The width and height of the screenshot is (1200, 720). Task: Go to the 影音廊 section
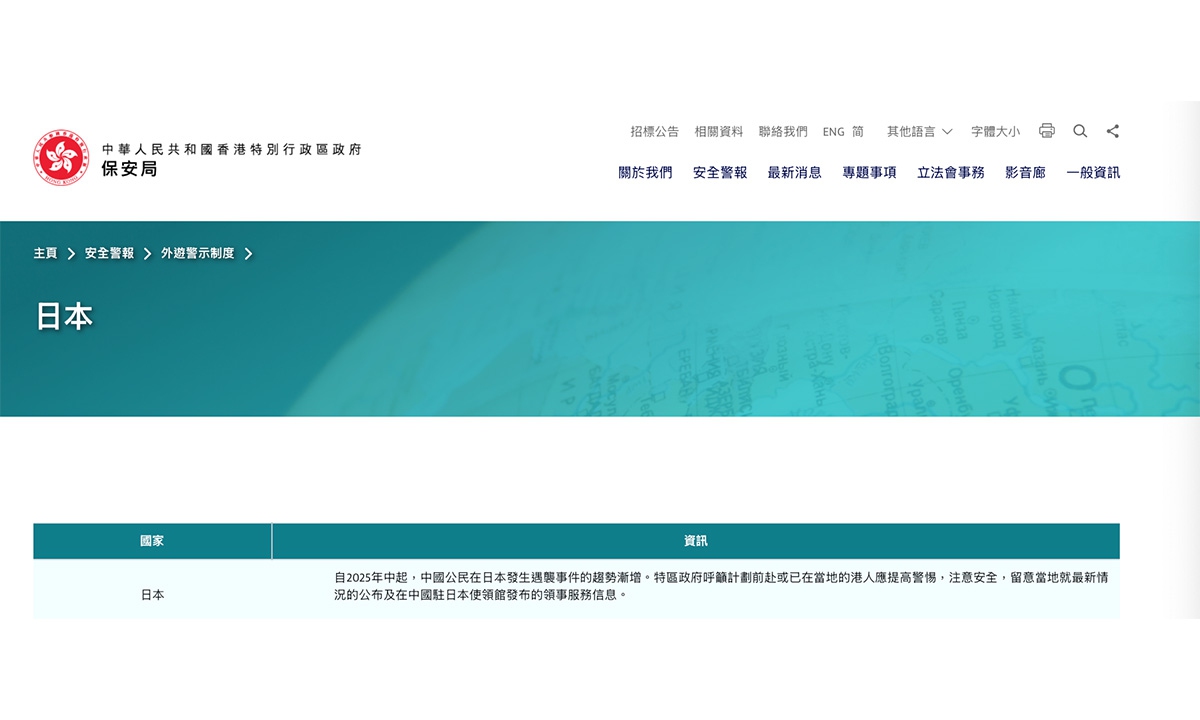pyautogui.click(x=1025, y=172)
